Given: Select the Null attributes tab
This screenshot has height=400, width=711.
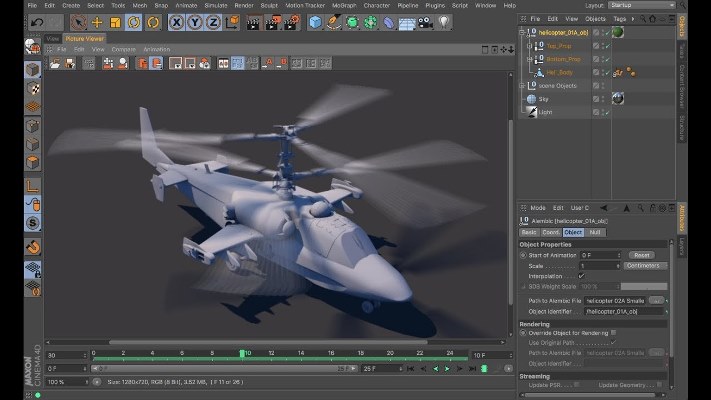Looking at the screenshot, I should pos(595,232).
